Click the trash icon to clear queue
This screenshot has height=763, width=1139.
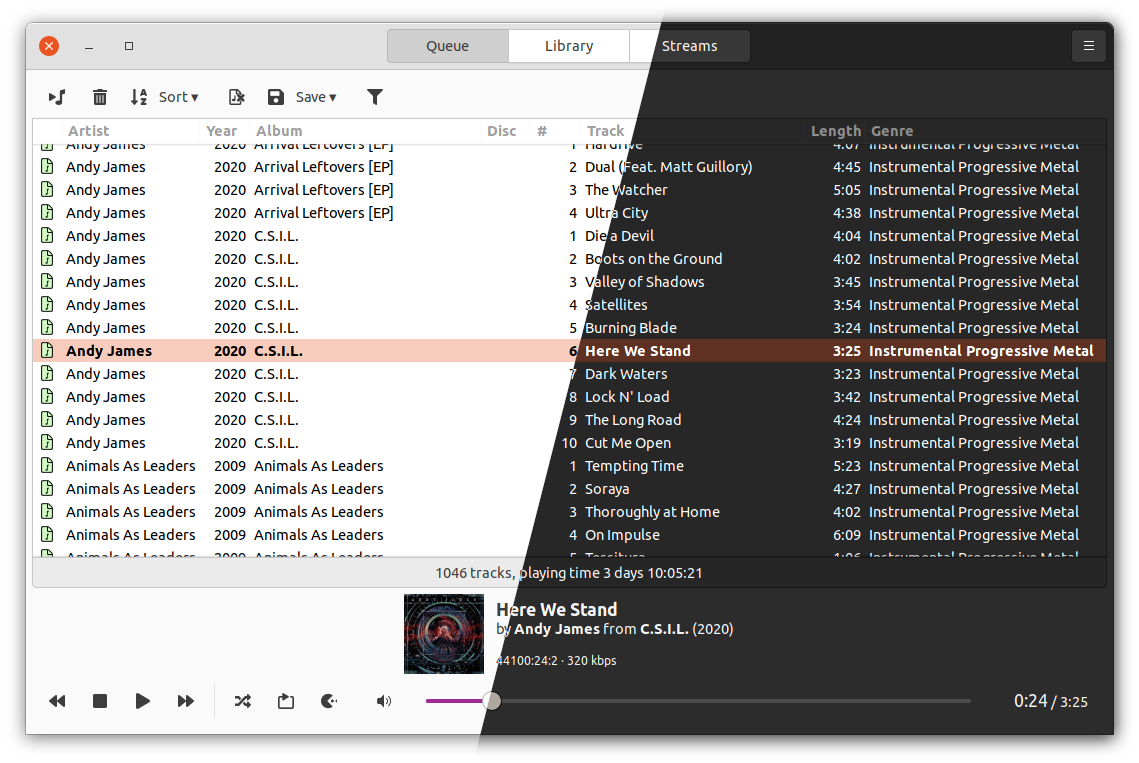coord(100,97)
